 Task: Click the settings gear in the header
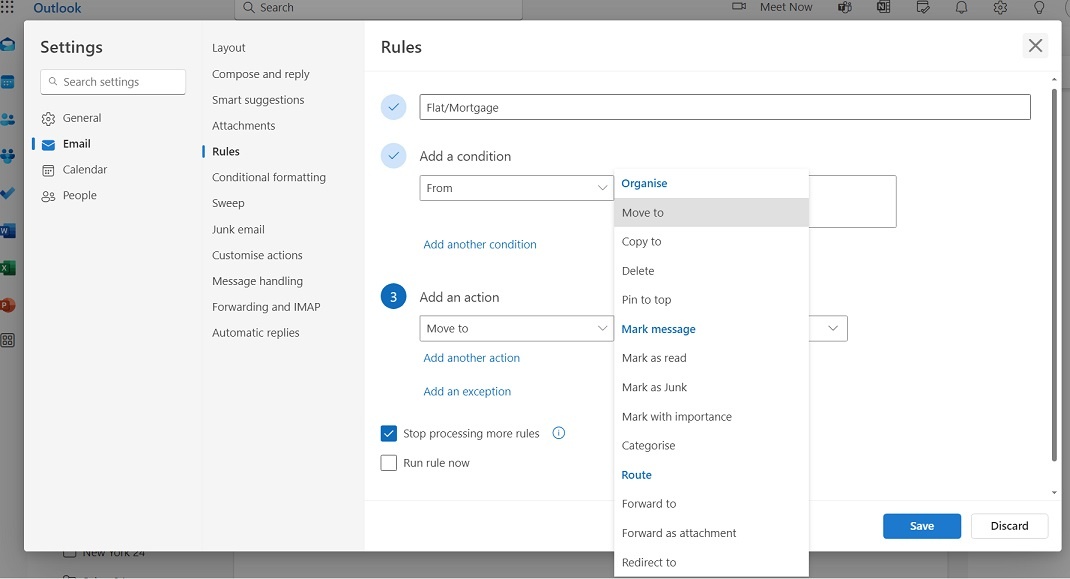tap(1000, 8)
